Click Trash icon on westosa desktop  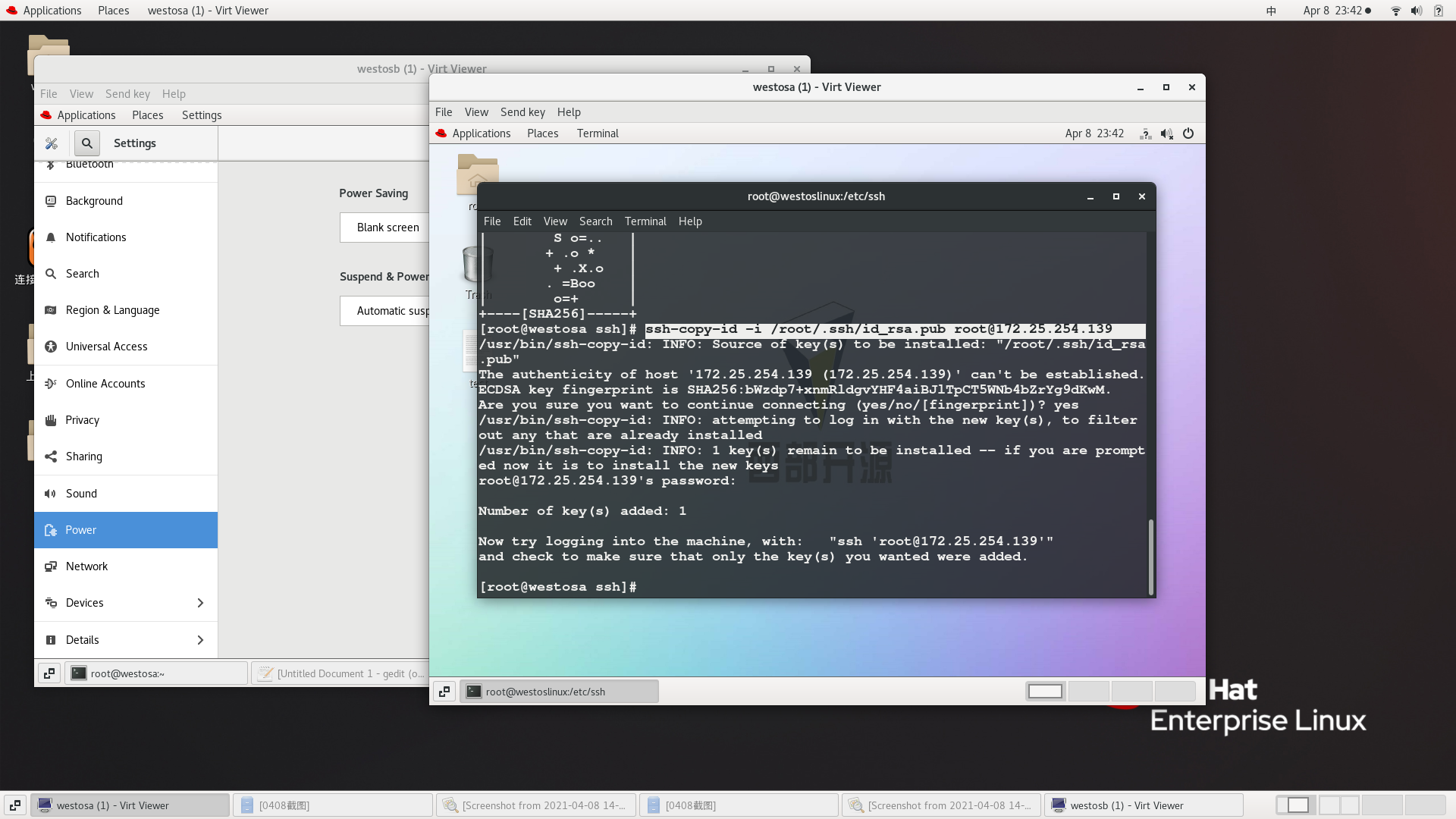pyautogui.click(x=478, y=265)
